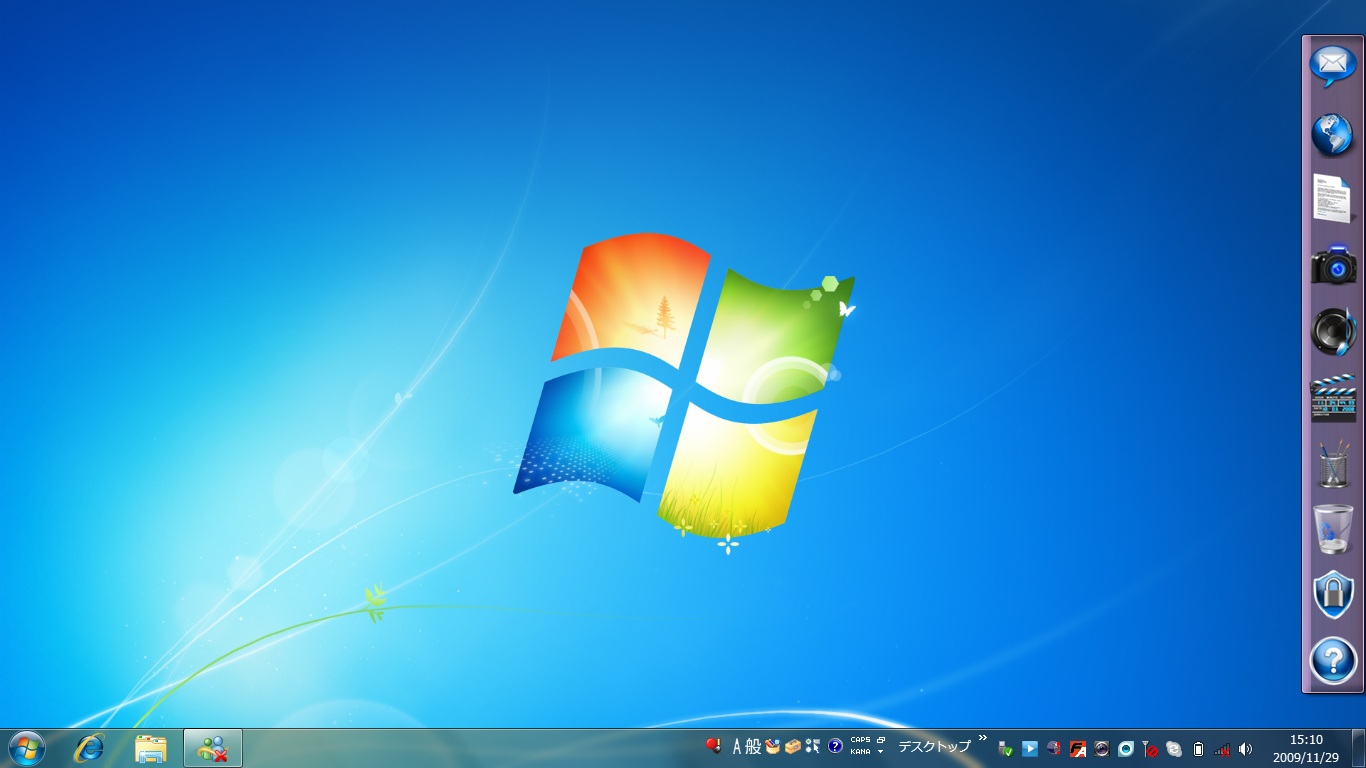Open Windows Explorer folder on the taskbar
The image size is (1366, 768).
(x=151, y=748)
